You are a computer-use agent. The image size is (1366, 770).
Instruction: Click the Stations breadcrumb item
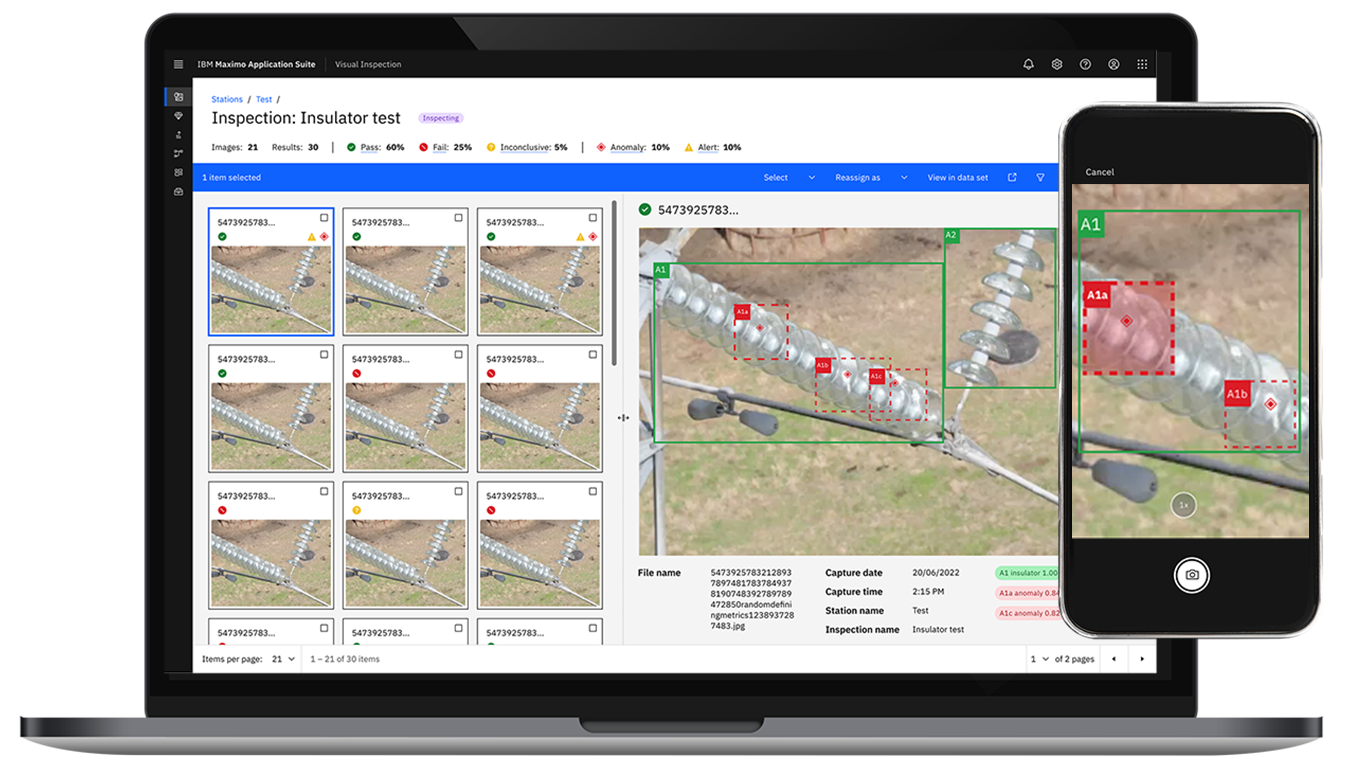pos(226,99)
